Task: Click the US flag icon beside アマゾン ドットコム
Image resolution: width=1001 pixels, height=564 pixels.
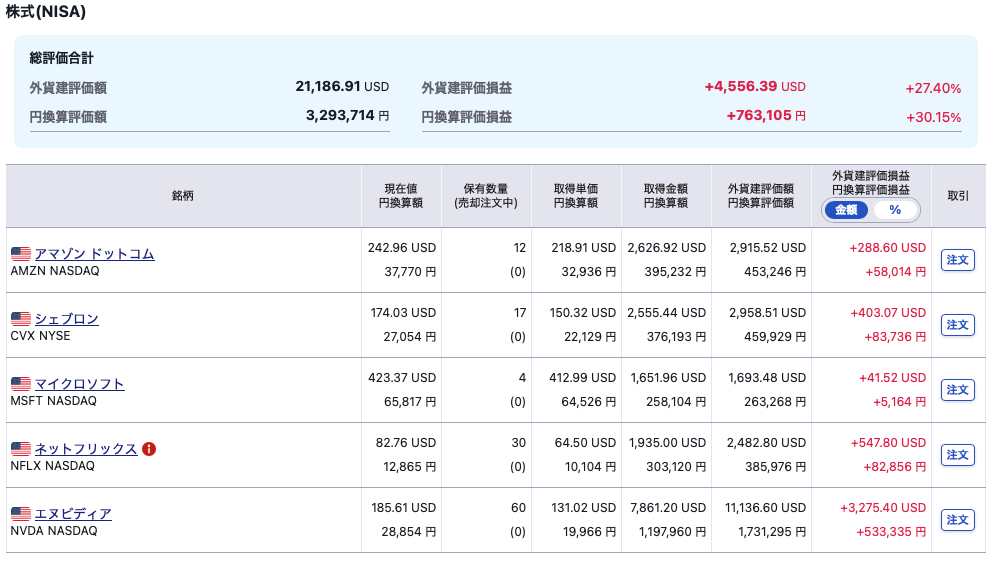Action: tap(20, 254)
